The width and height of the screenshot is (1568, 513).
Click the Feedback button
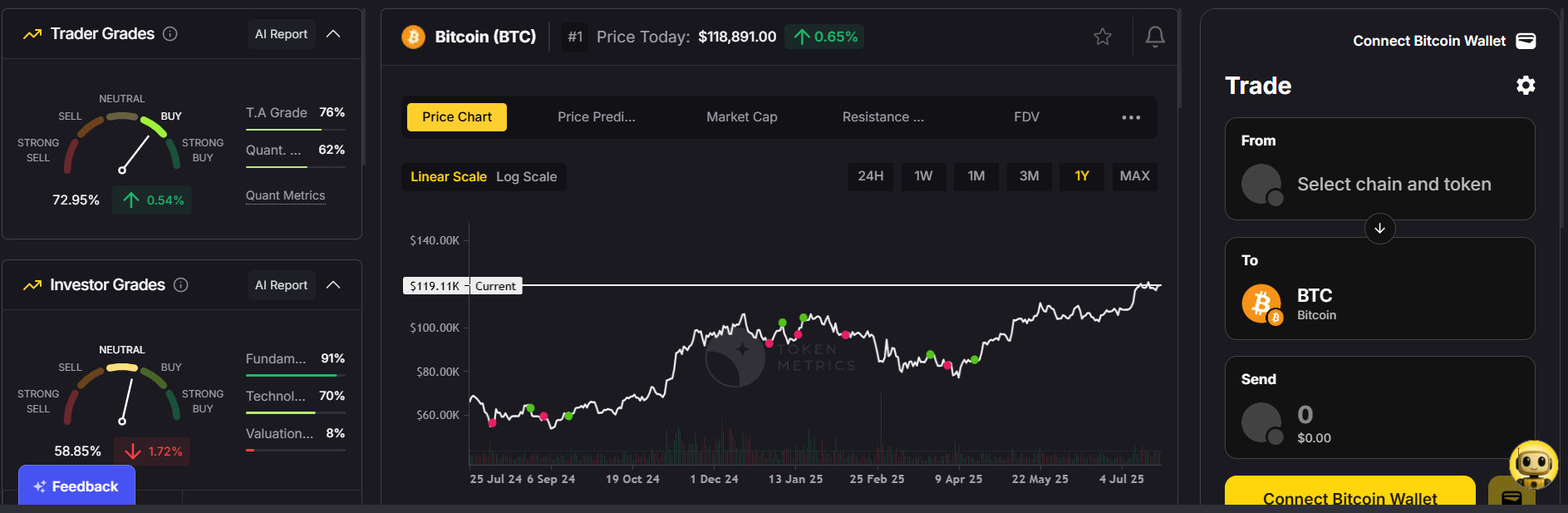click(76, 486)
